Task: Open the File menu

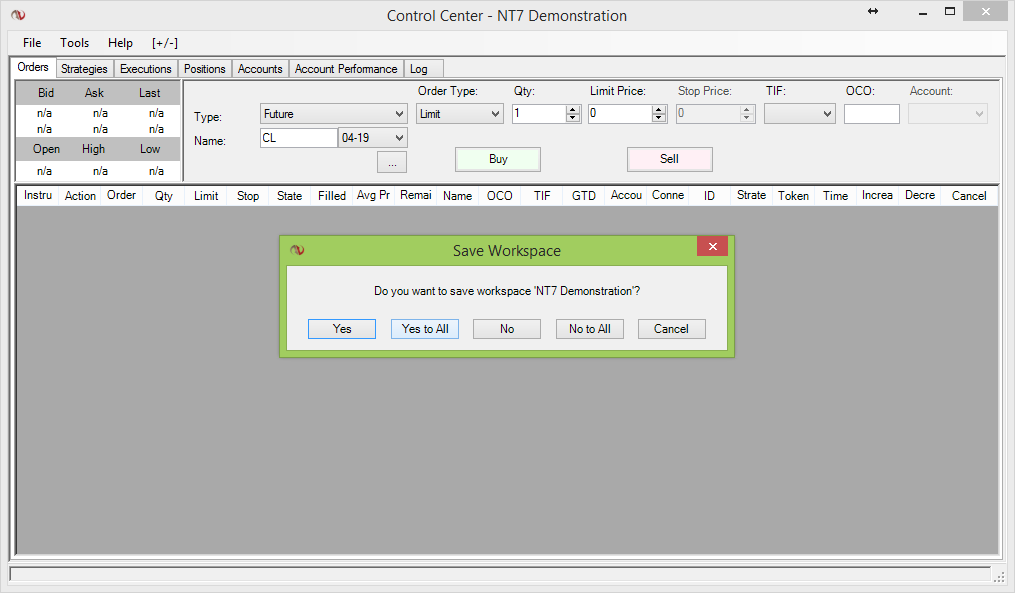Action: (x=32, y=43)
